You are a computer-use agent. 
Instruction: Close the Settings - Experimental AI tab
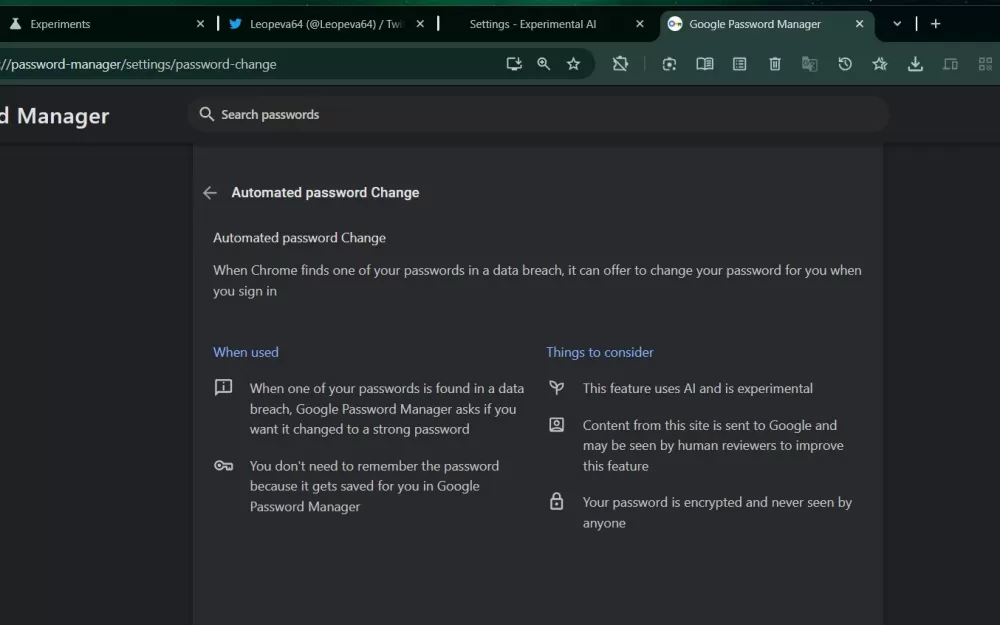click(640, 24)
